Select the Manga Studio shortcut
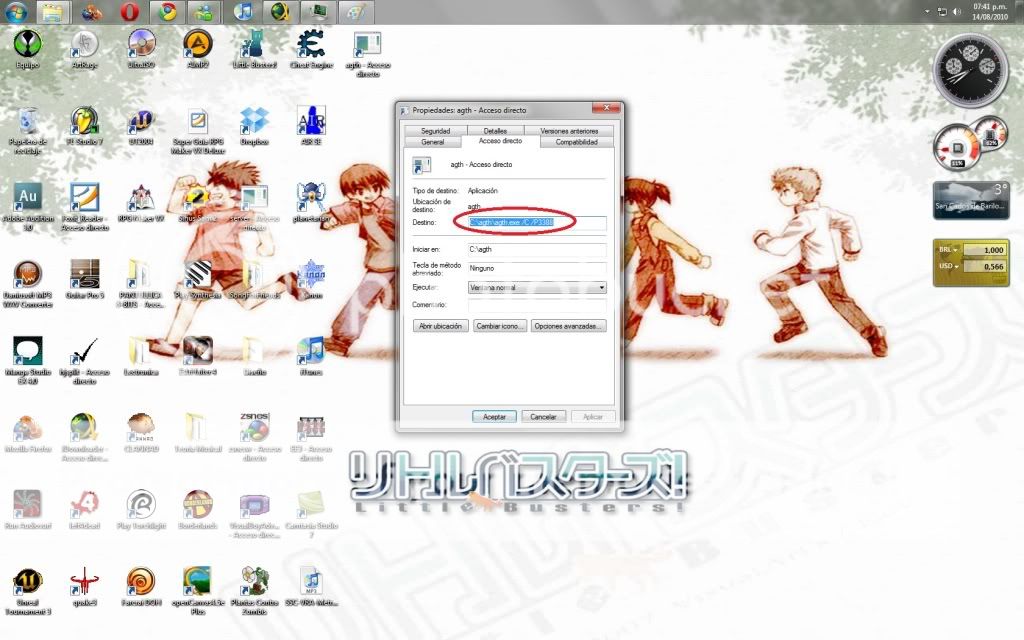This screenshot has height=640, width=1024. tap(27, 360)
